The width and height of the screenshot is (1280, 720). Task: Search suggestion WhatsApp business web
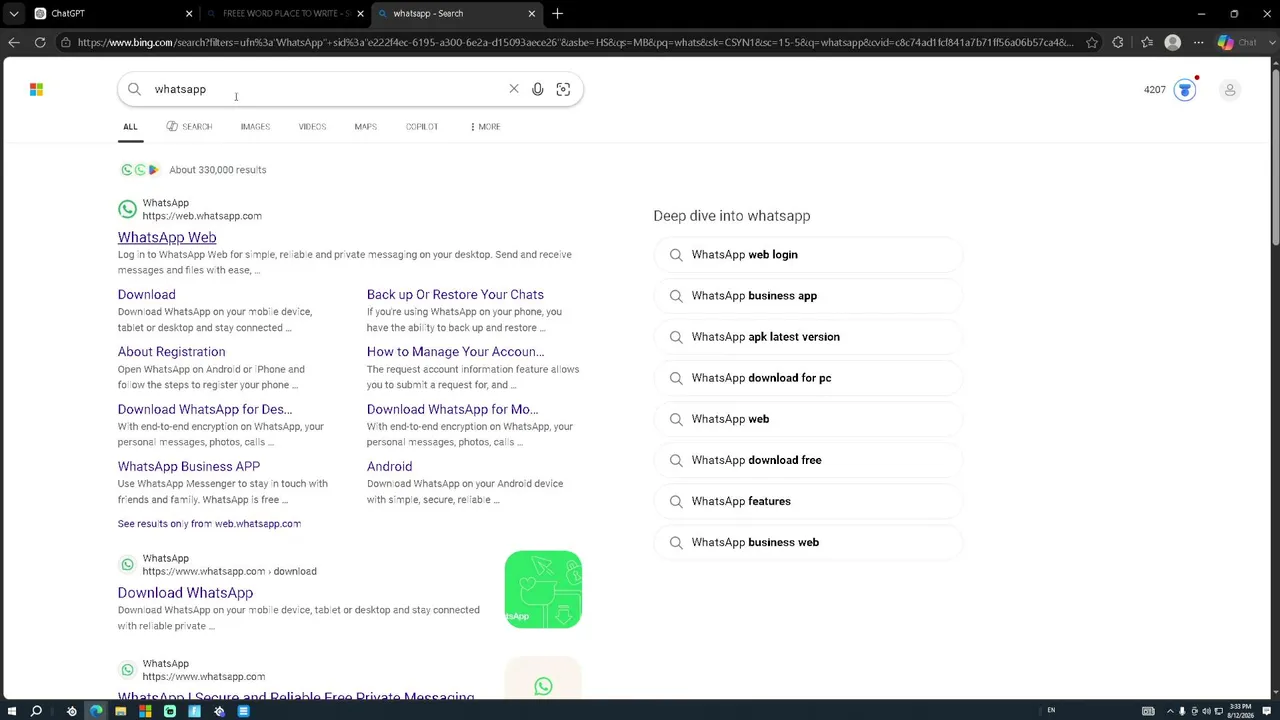coord(808,542)
